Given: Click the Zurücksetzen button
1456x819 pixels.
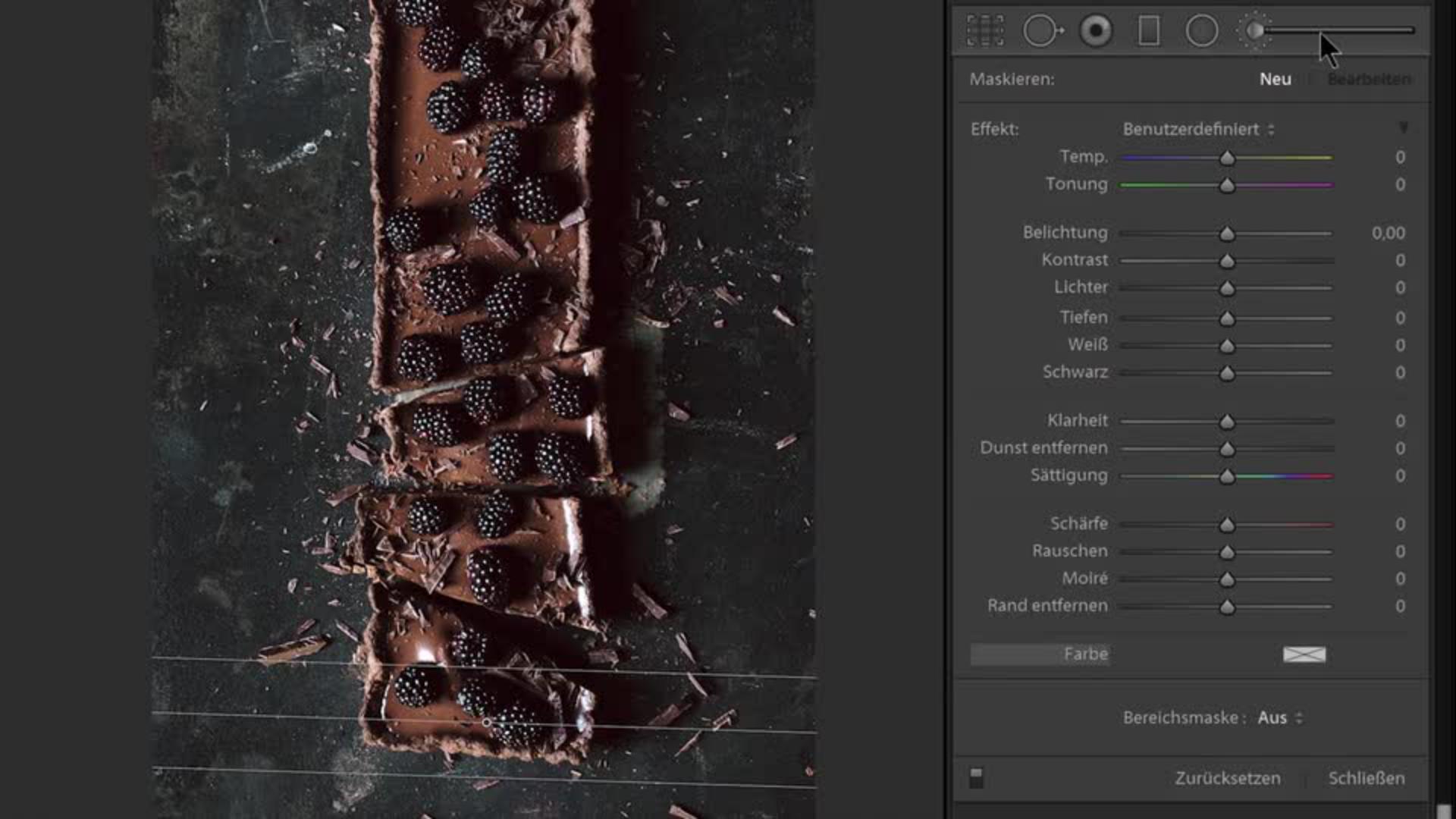Looking at the screenshot, I should point(1227,778).
